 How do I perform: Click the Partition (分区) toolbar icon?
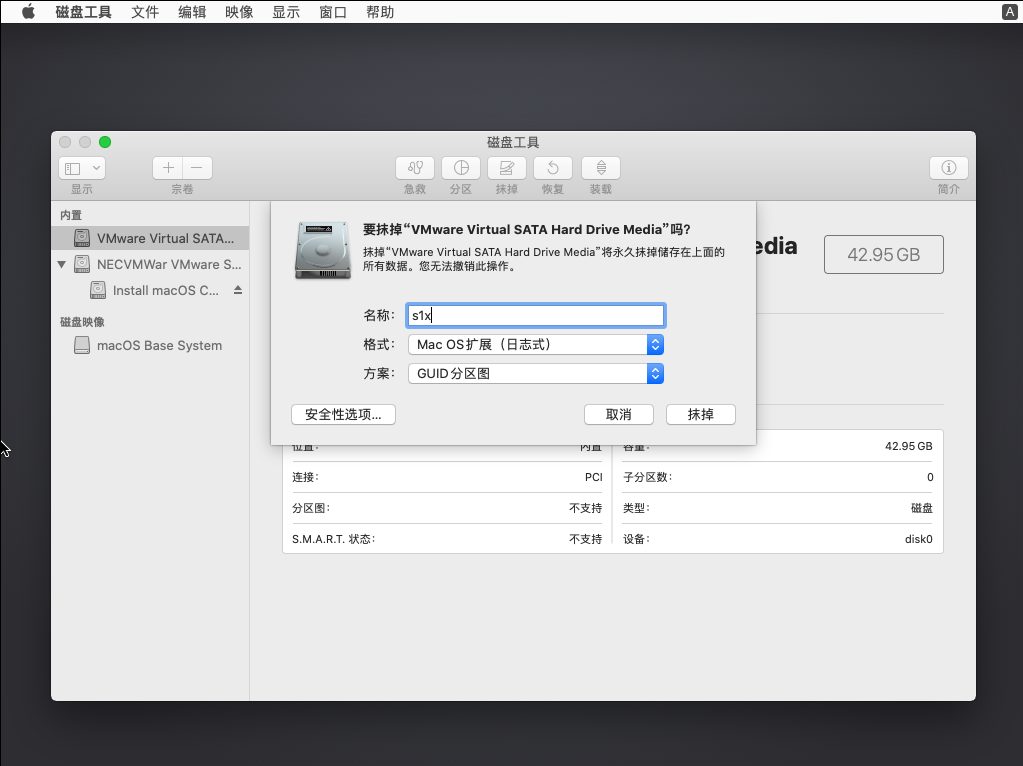pyautogui.click(x=460, y=168)
